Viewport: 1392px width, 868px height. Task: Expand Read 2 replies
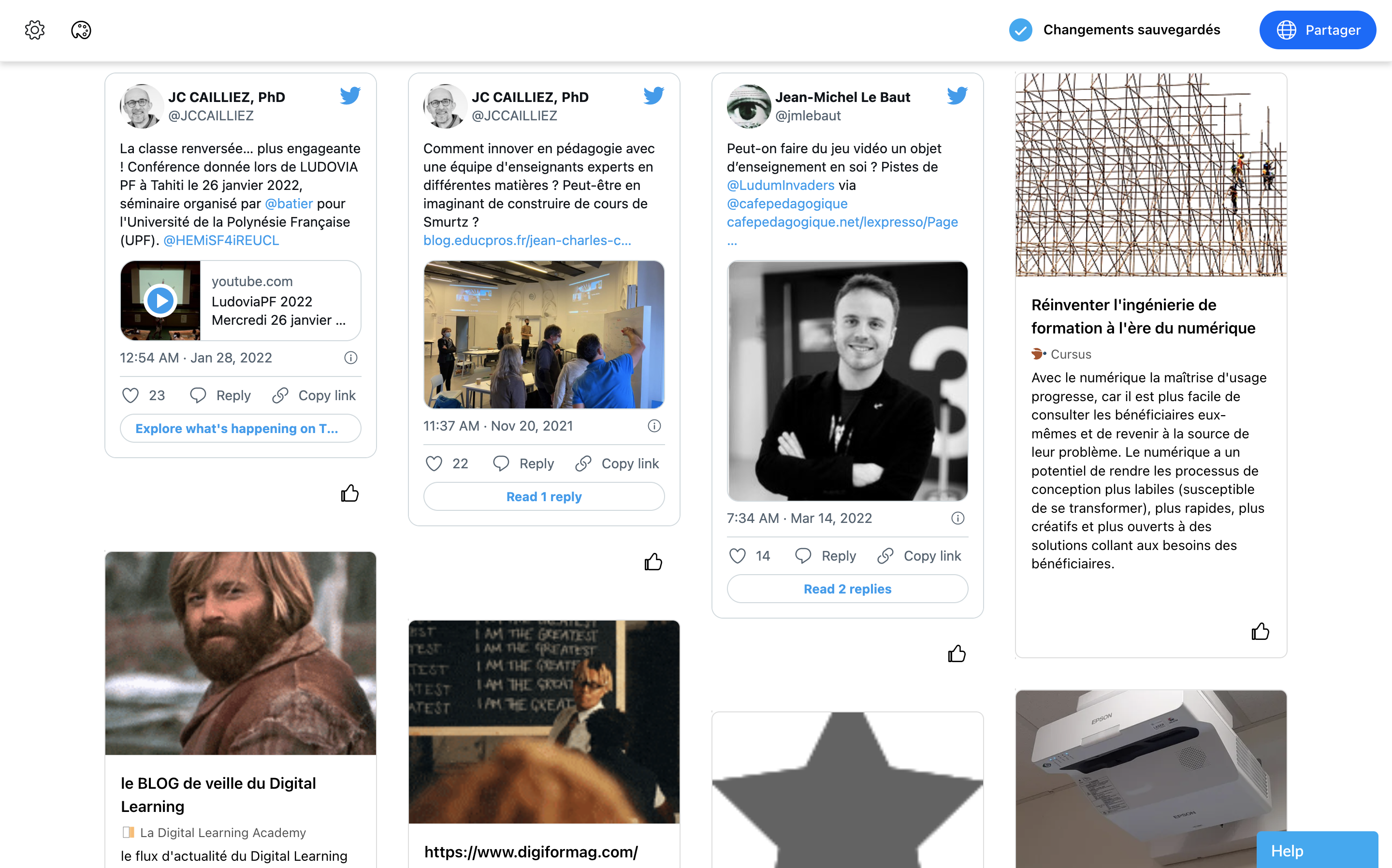(847, 589)
